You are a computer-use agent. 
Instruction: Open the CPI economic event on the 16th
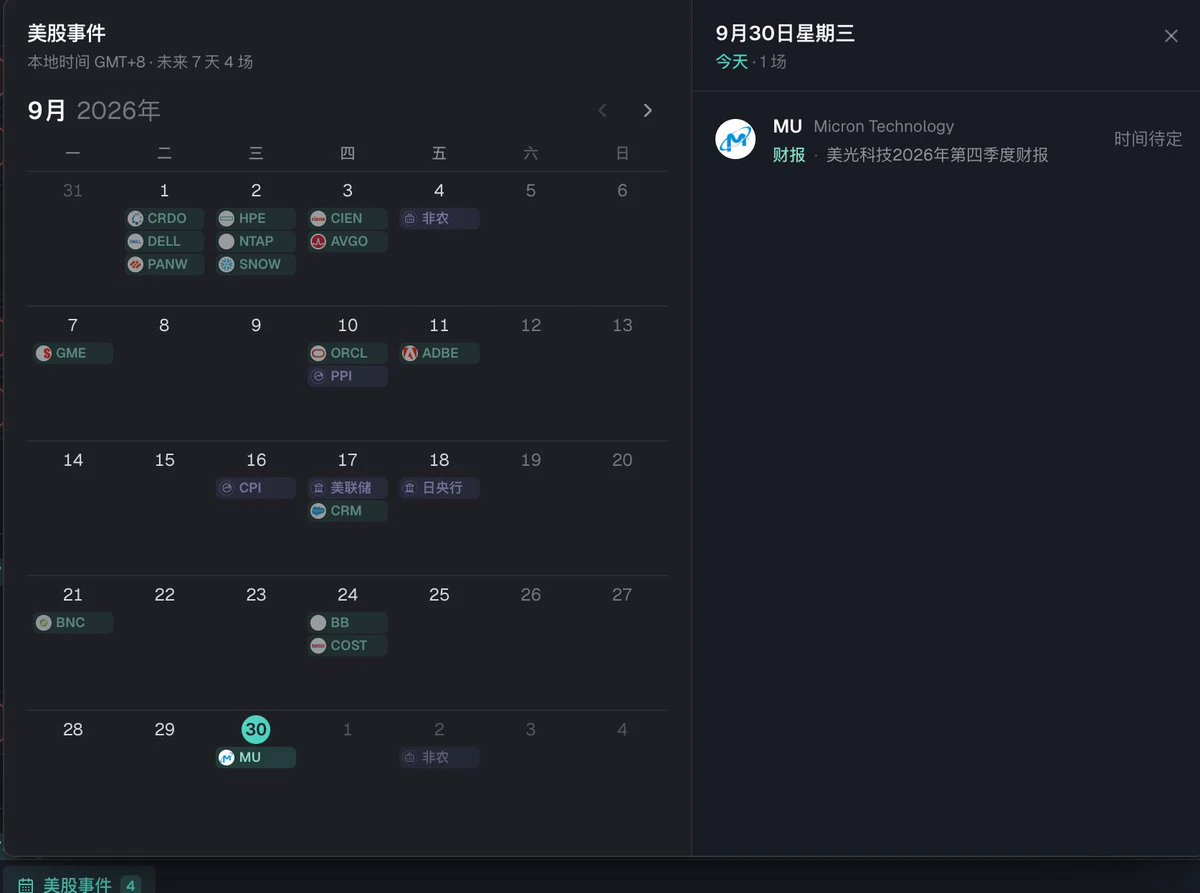(256, 488)
